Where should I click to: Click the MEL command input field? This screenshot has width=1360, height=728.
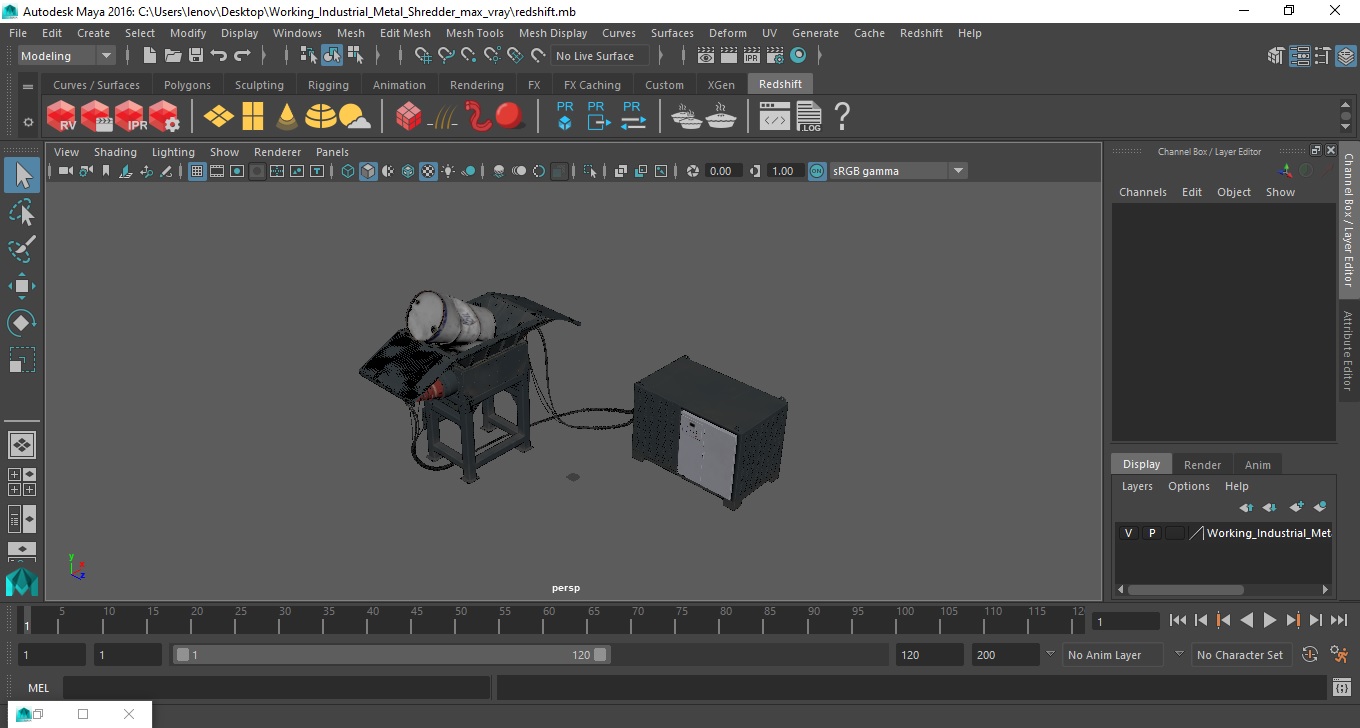pos(277,688)
